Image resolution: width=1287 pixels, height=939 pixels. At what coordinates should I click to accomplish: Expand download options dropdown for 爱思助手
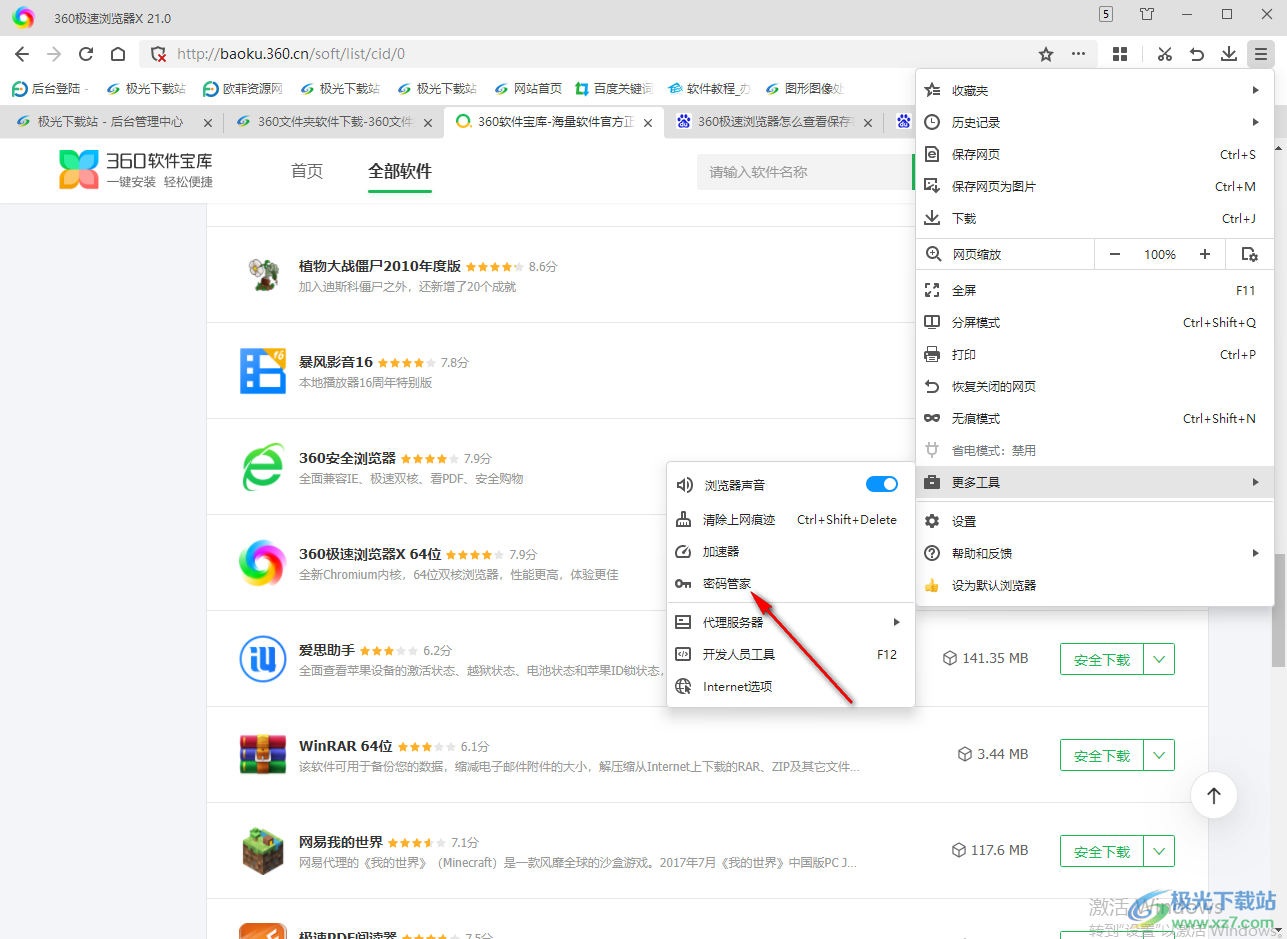tap(1159, 659)
